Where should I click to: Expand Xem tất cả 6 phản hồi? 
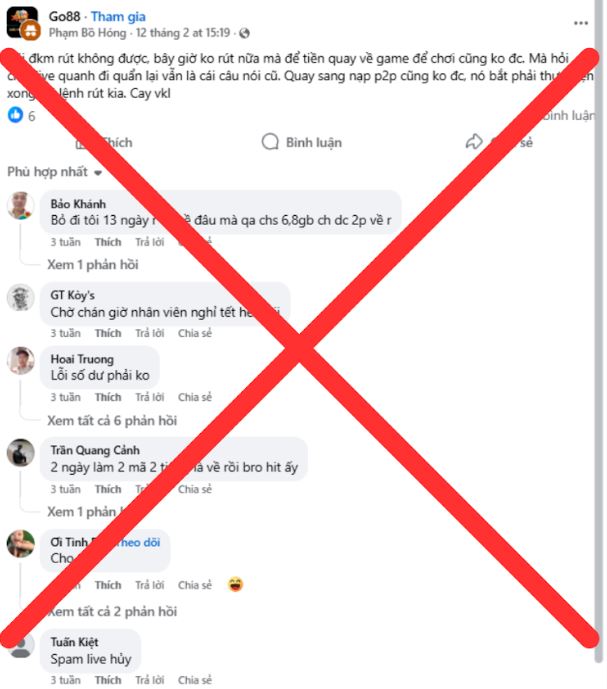click(x=112, y=421)
